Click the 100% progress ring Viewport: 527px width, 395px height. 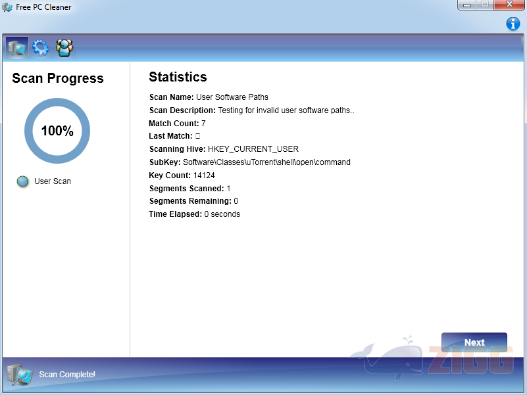(x=57, y=131)
